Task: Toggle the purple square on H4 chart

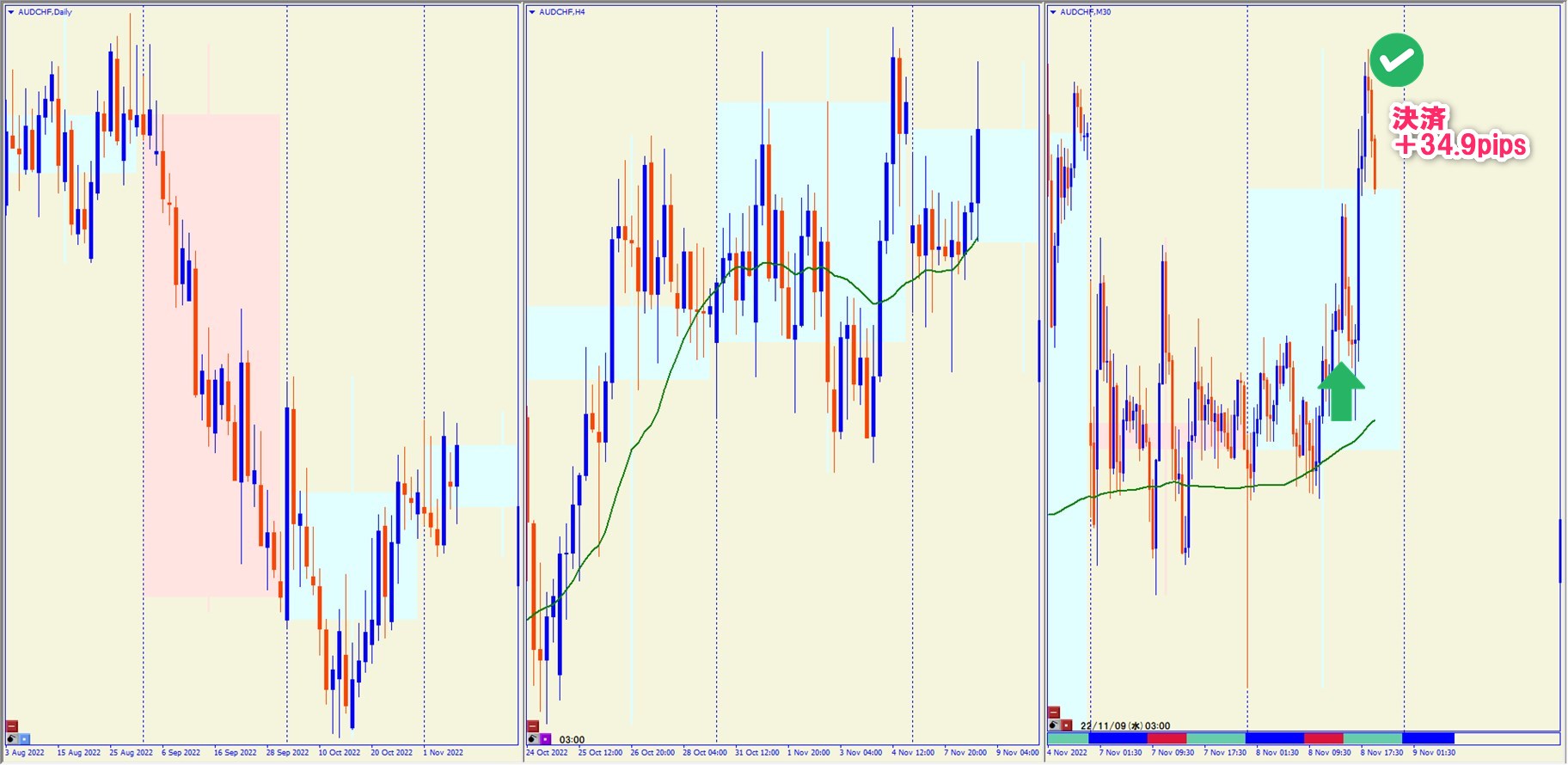Action: [x=545, y=738]
